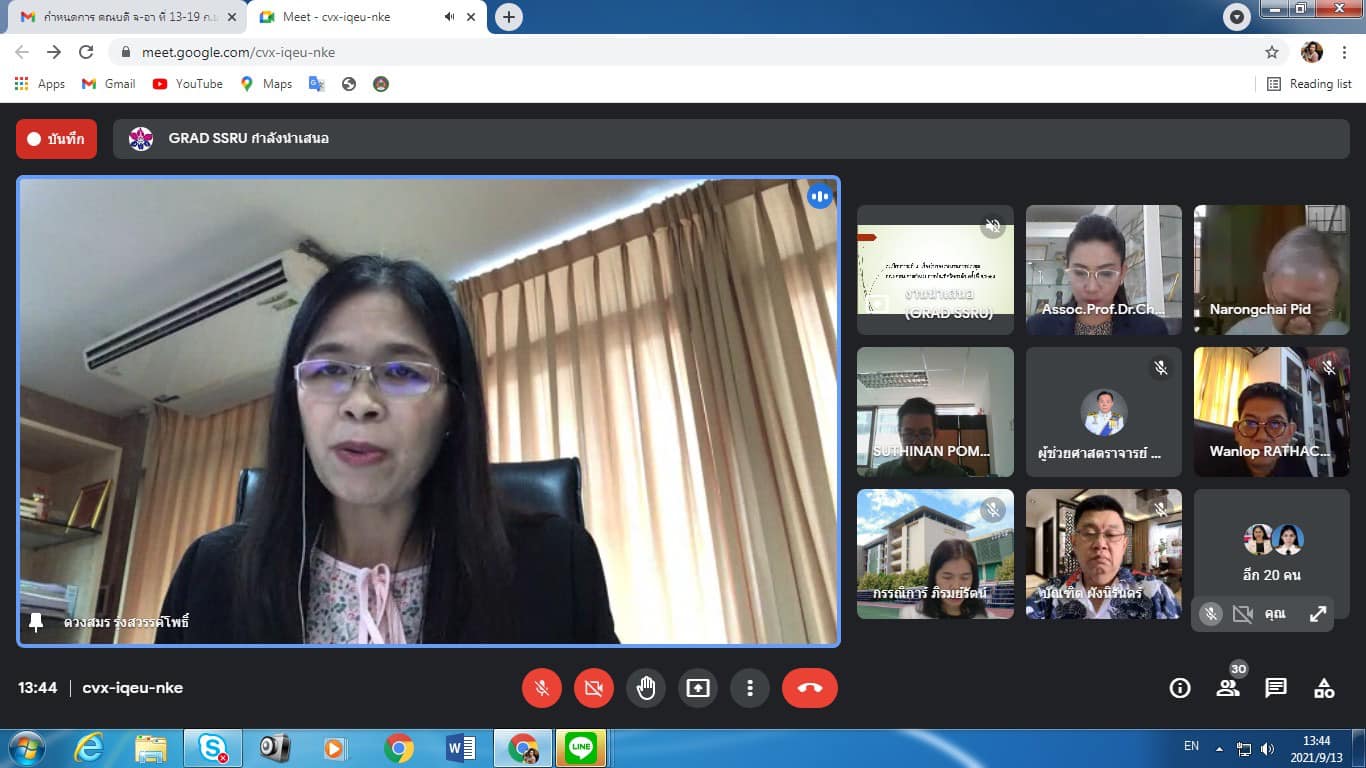Click the red leave call button
This screenshot has width=1366, height=768.
pos(809,688)
